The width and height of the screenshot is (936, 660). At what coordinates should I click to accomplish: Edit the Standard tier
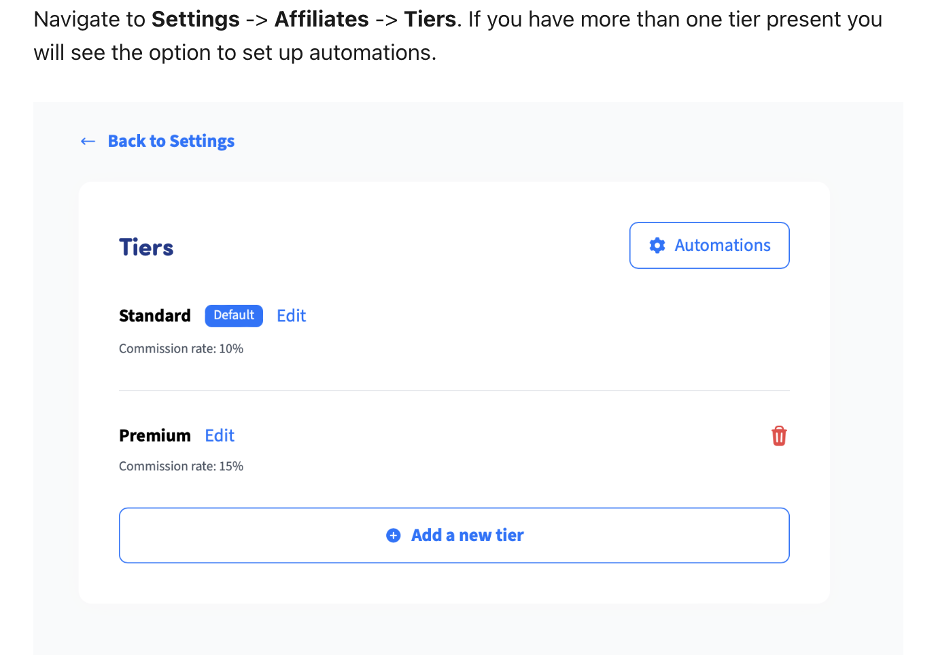[291, 316]
